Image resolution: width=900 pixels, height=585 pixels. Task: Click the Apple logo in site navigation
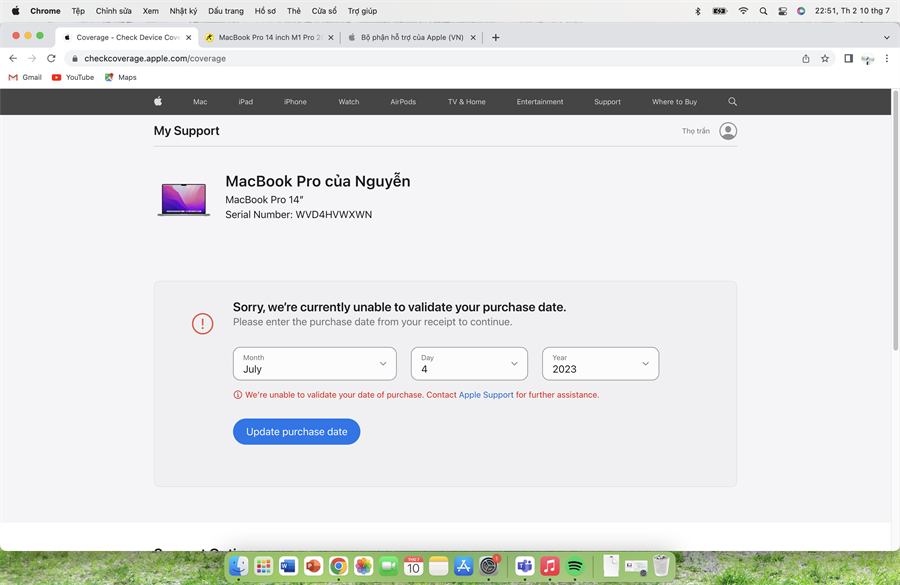click(158, 102)
